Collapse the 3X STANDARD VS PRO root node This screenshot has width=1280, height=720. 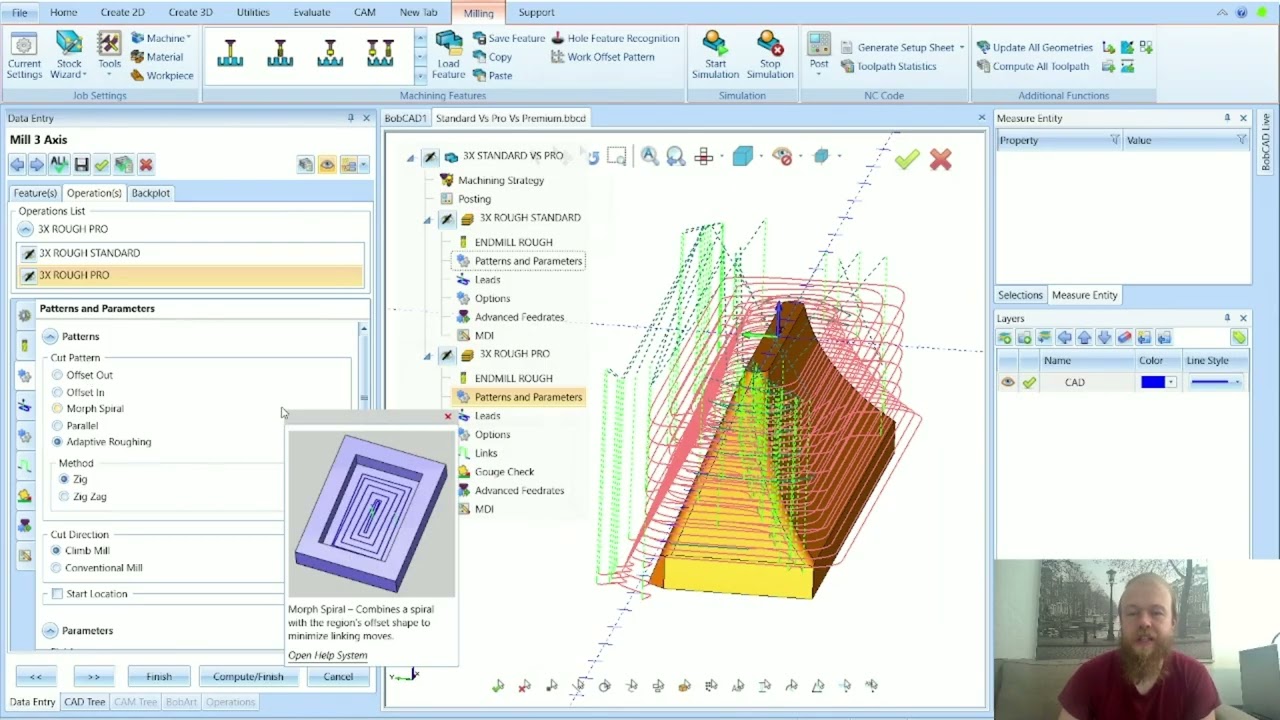coord(410,157)
